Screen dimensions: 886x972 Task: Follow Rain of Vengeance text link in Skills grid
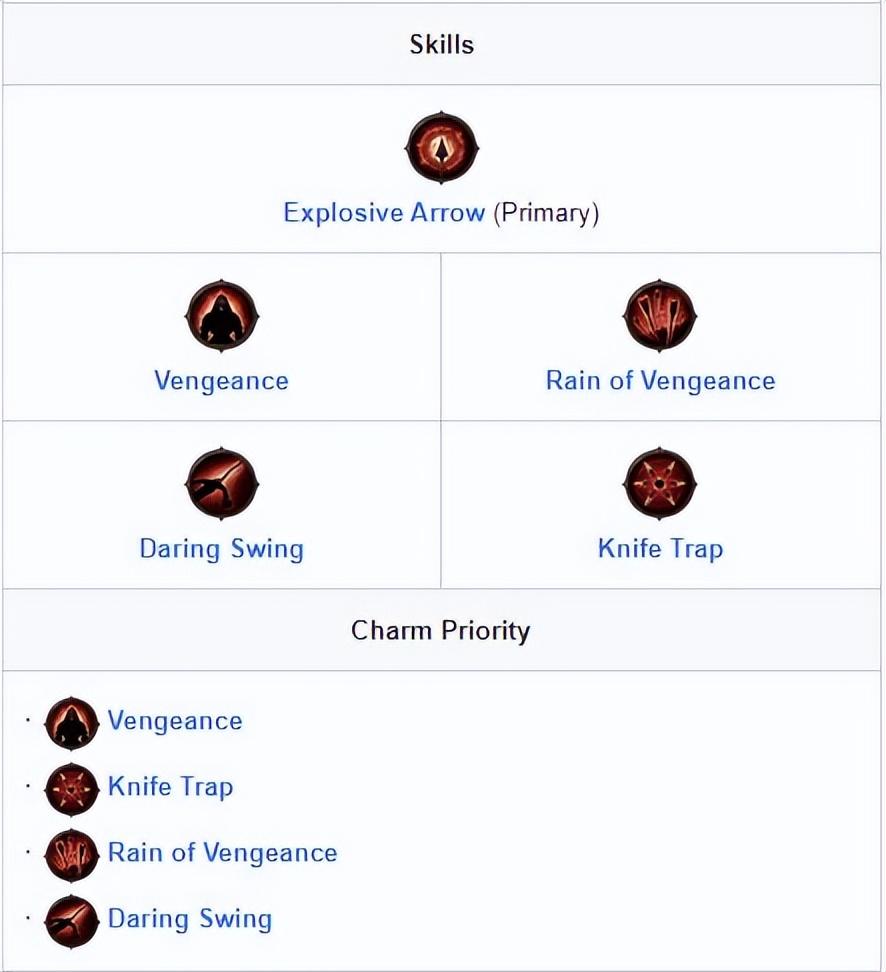coord(660,381)
